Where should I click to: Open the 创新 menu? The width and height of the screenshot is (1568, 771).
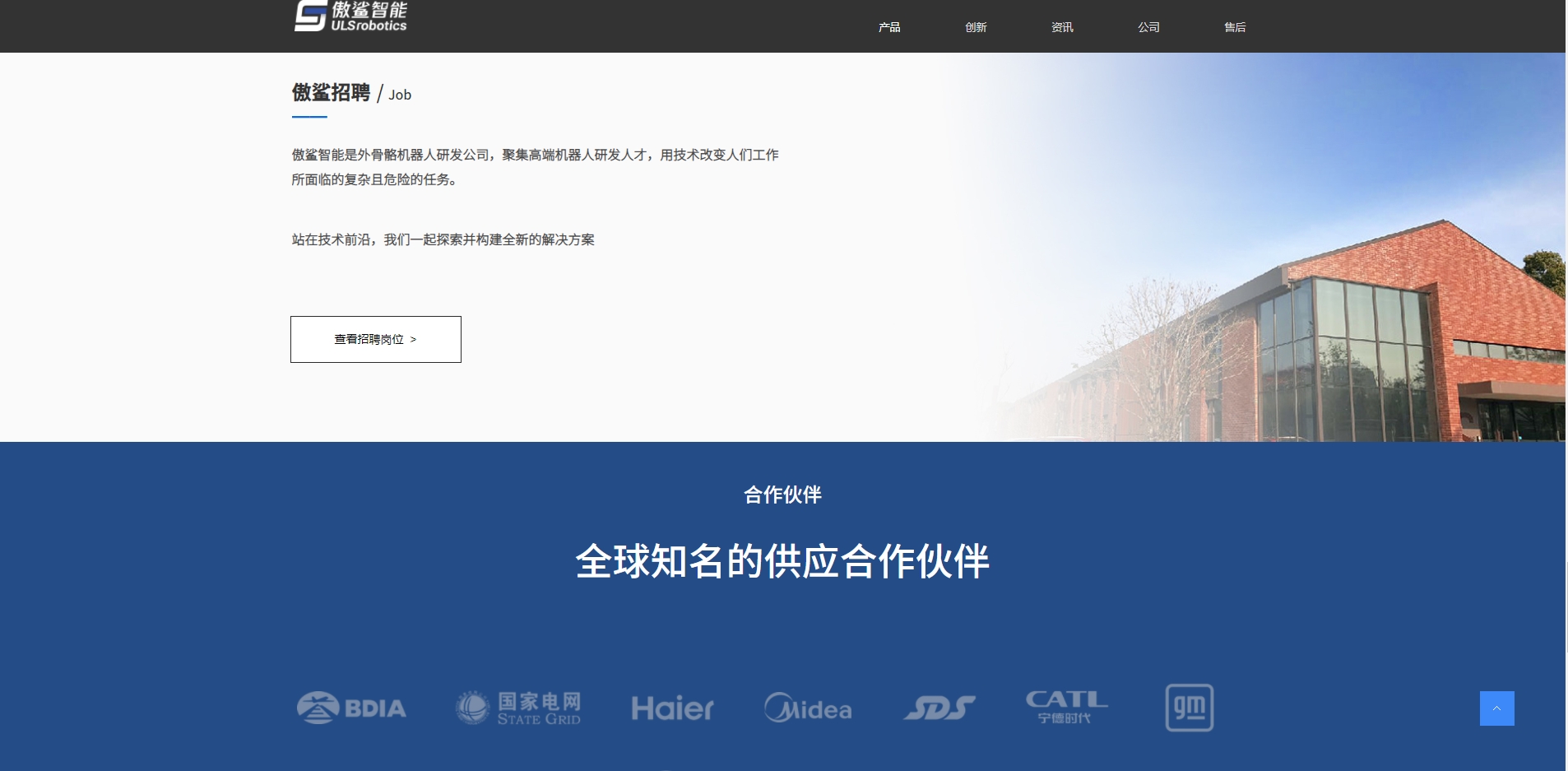tap(976, 27)
